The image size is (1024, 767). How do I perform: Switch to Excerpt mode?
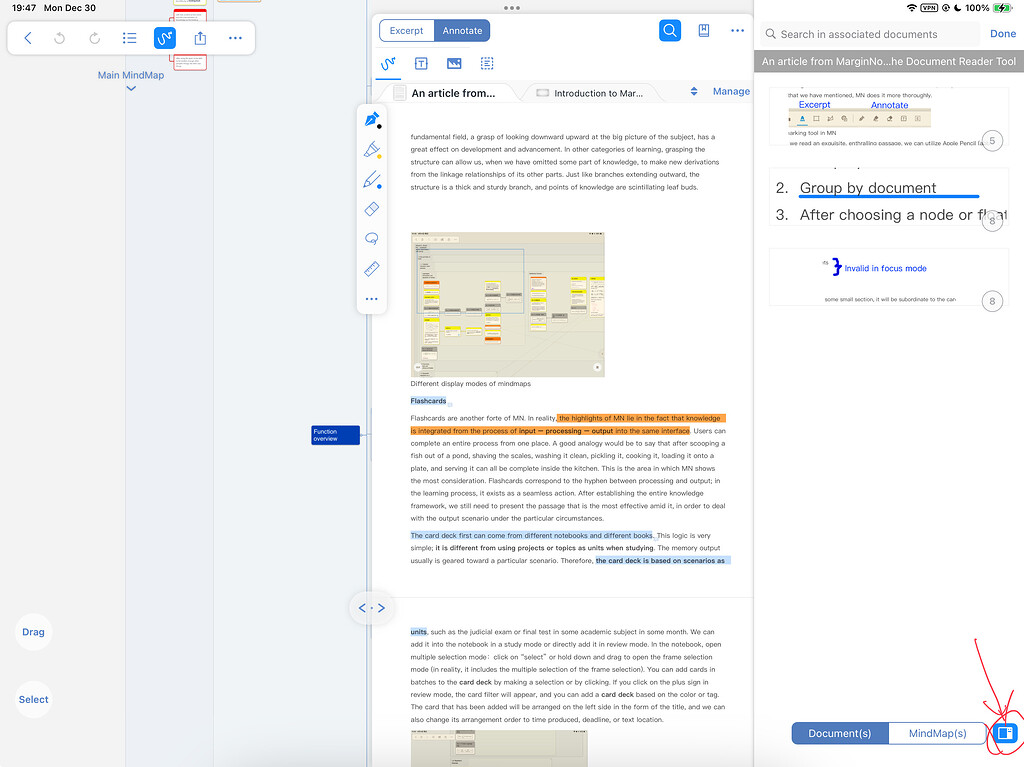coord(406,31)
